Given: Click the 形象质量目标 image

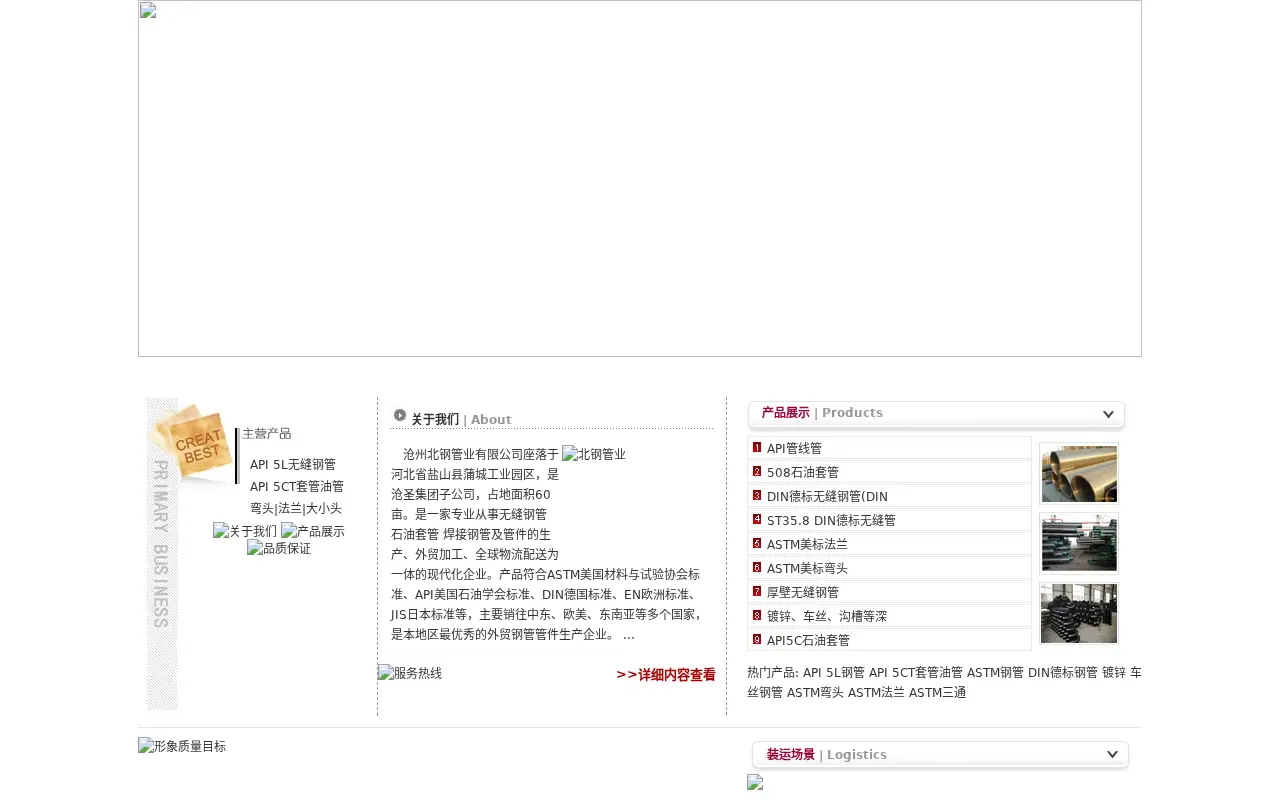Looking at the screenshot, I should click(182, 746).
